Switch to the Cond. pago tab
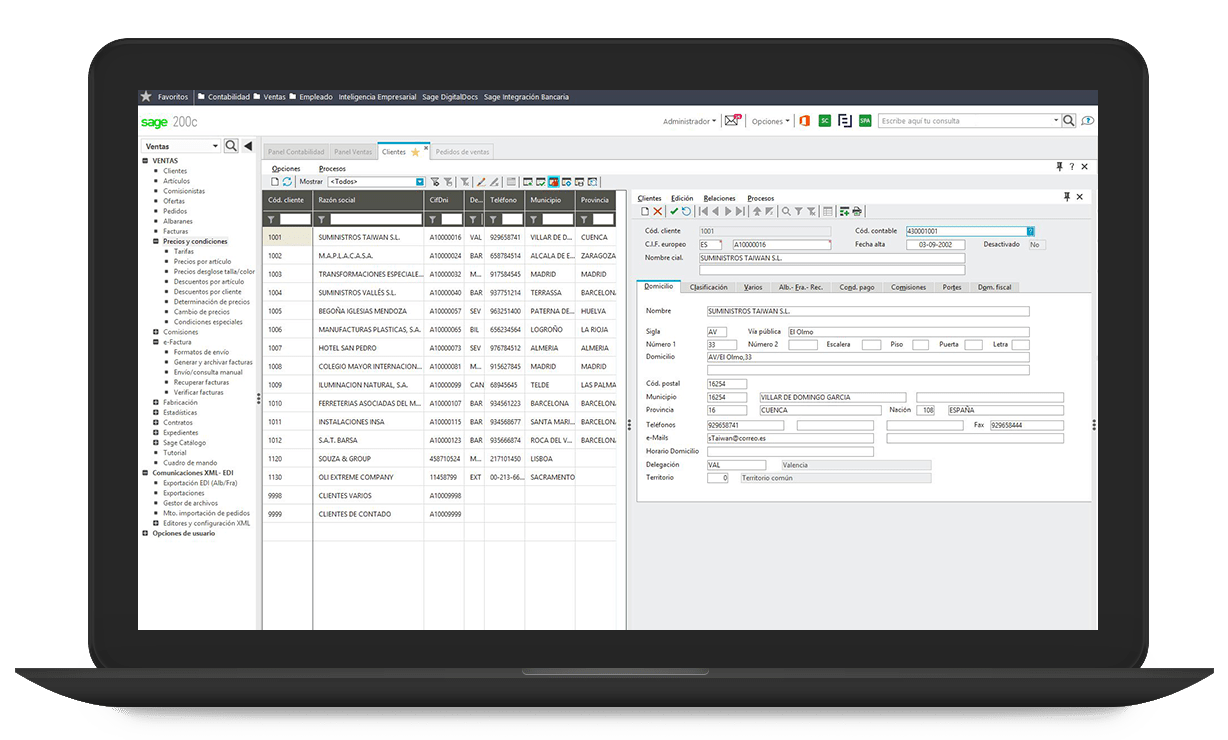Viewport: 1228px width, 740px height. tap(856, 287)
